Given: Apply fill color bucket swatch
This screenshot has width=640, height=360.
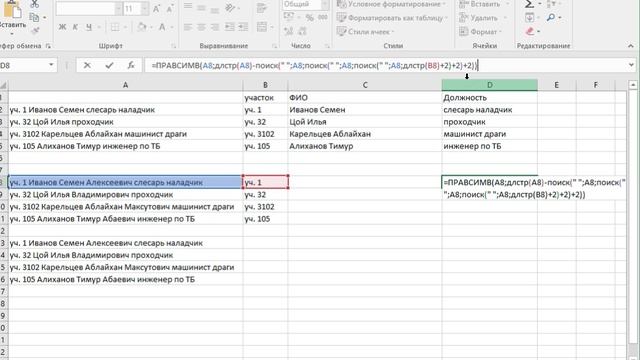Looking at the screenshot, I should coord(142,27).
